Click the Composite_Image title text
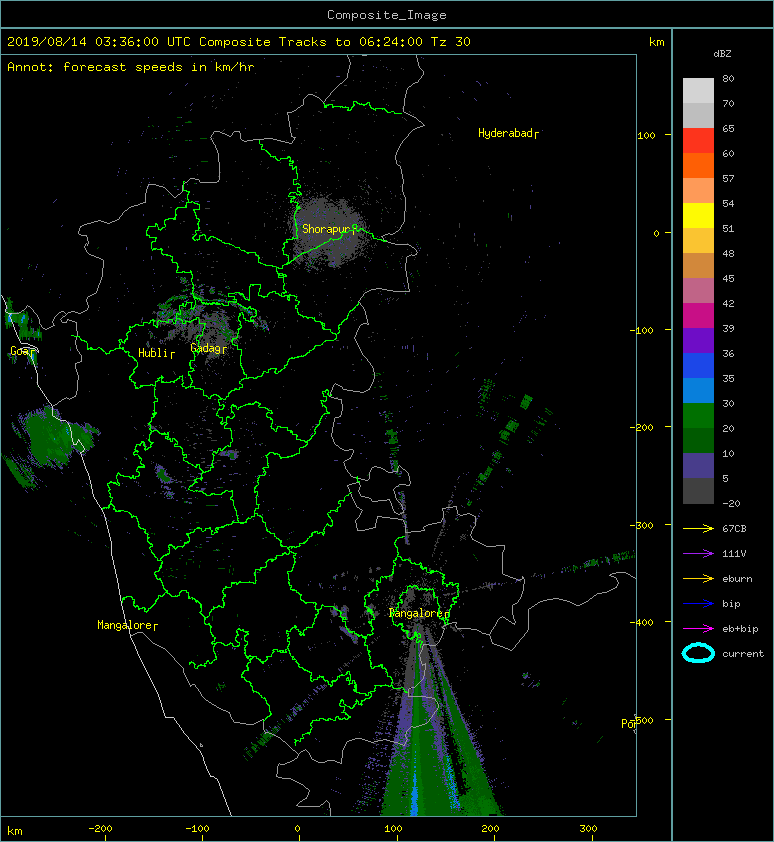The width and height of the screenshot is (774, 842). pyautogui.click(x=387, y=15)
